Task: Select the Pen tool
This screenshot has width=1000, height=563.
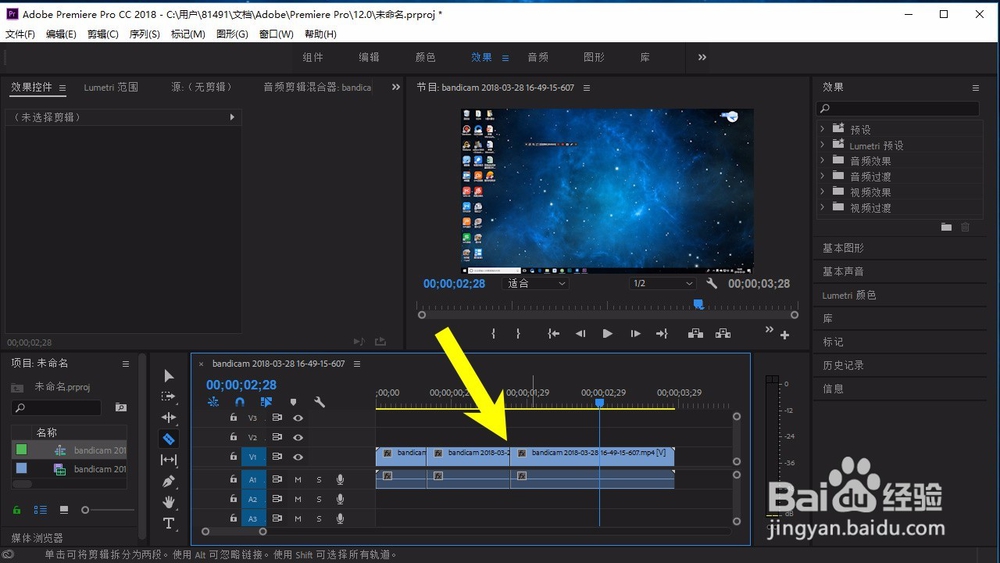Action: pos(168,481)
